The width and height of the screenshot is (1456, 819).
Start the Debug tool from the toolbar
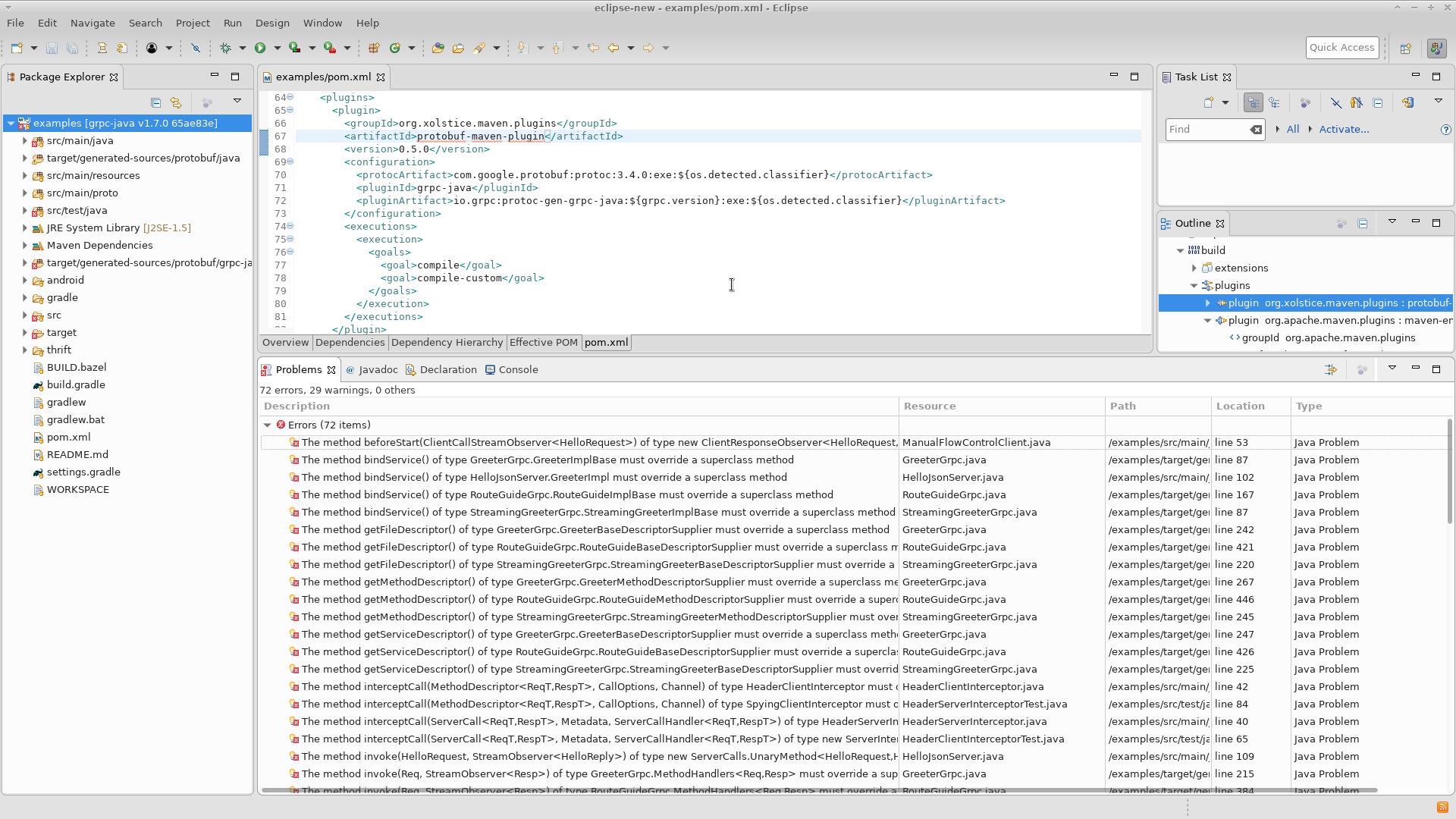[x=224, y=48]
